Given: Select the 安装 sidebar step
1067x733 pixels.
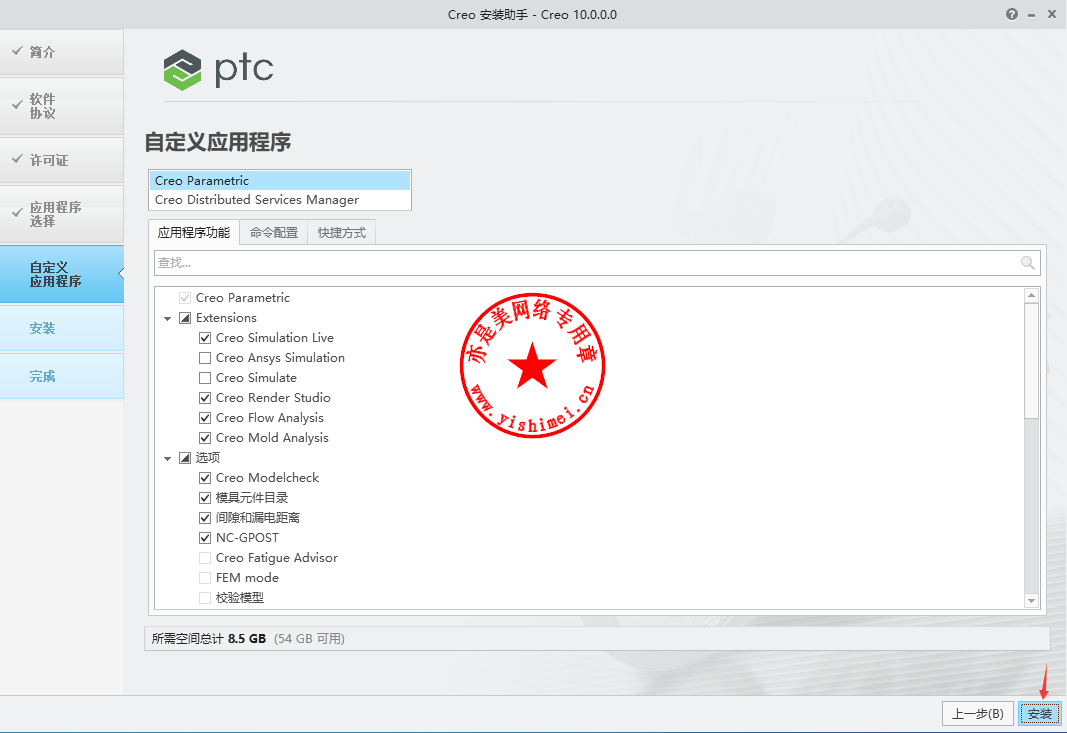Looking at the screenshot, I should [x=62, y=328].
